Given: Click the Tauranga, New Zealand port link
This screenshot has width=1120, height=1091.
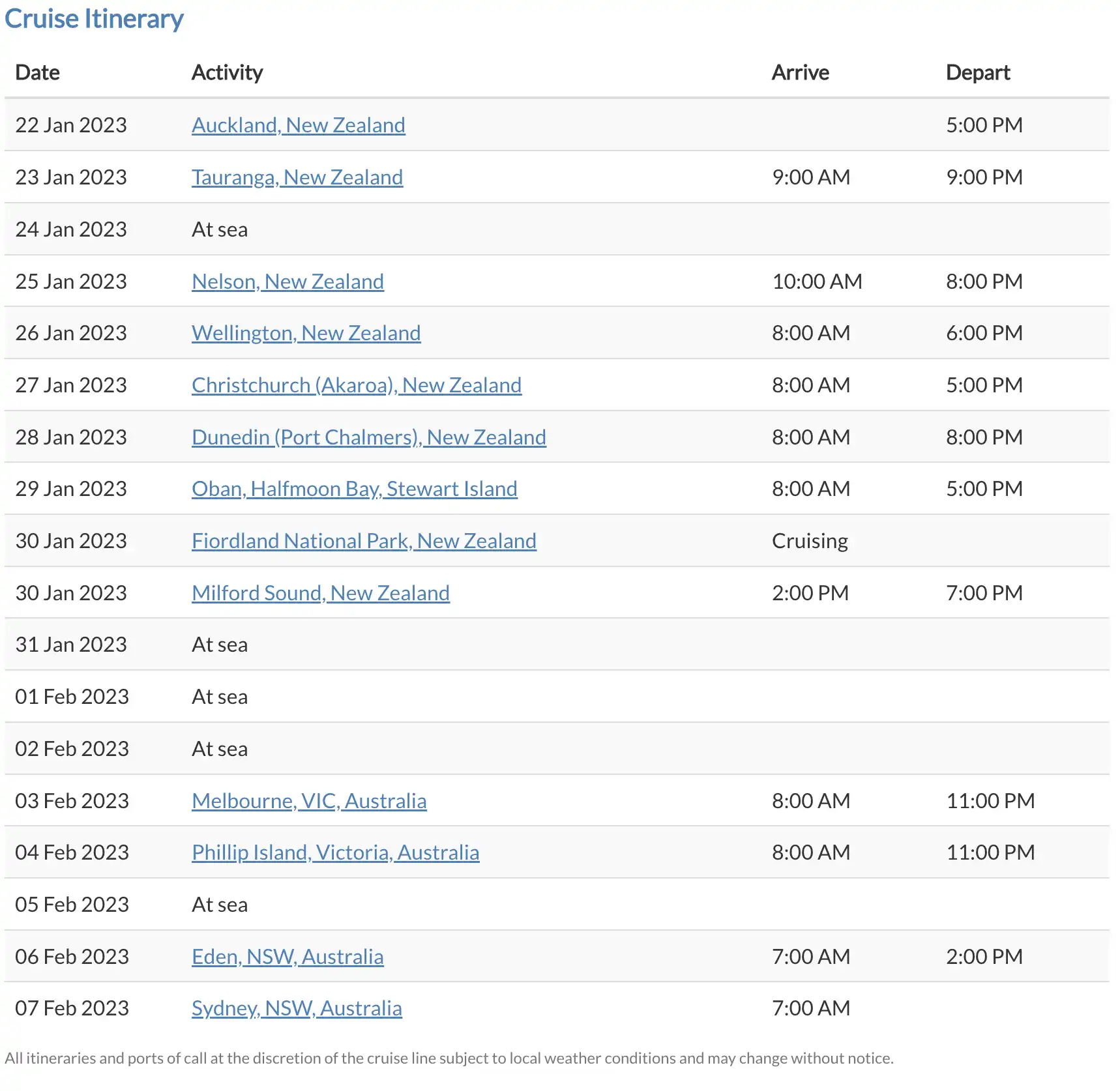Looking at the screenshot, I should 297,177.
